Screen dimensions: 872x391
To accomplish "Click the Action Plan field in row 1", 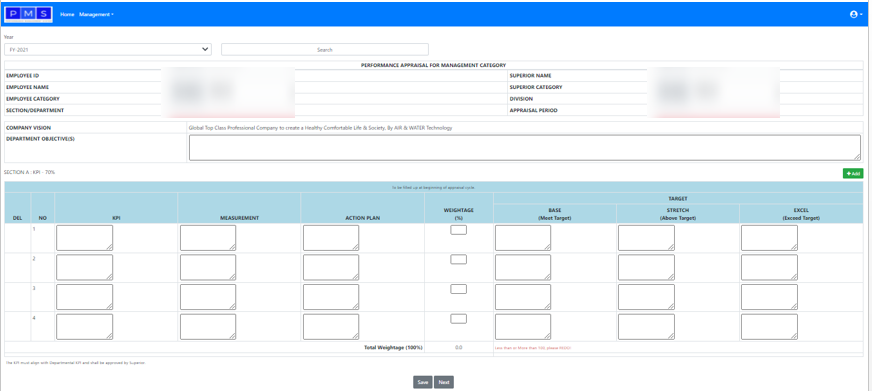I will [331, 237].
